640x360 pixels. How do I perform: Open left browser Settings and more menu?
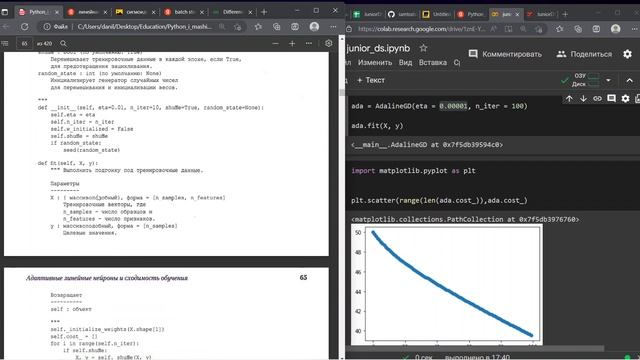pyautogui.click(x=333, y=27)
